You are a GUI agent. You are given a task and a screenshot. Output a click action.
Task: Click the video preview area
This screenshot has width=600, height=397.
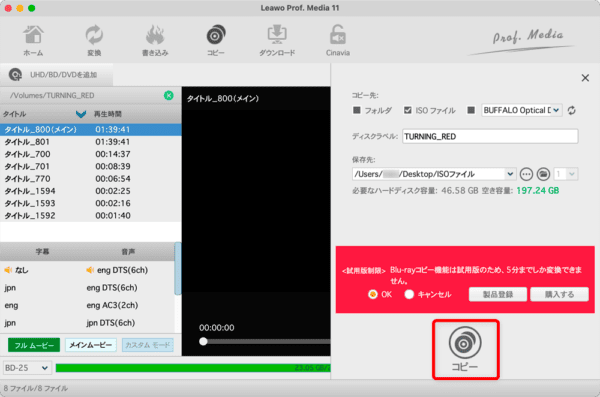coord(256,201)
